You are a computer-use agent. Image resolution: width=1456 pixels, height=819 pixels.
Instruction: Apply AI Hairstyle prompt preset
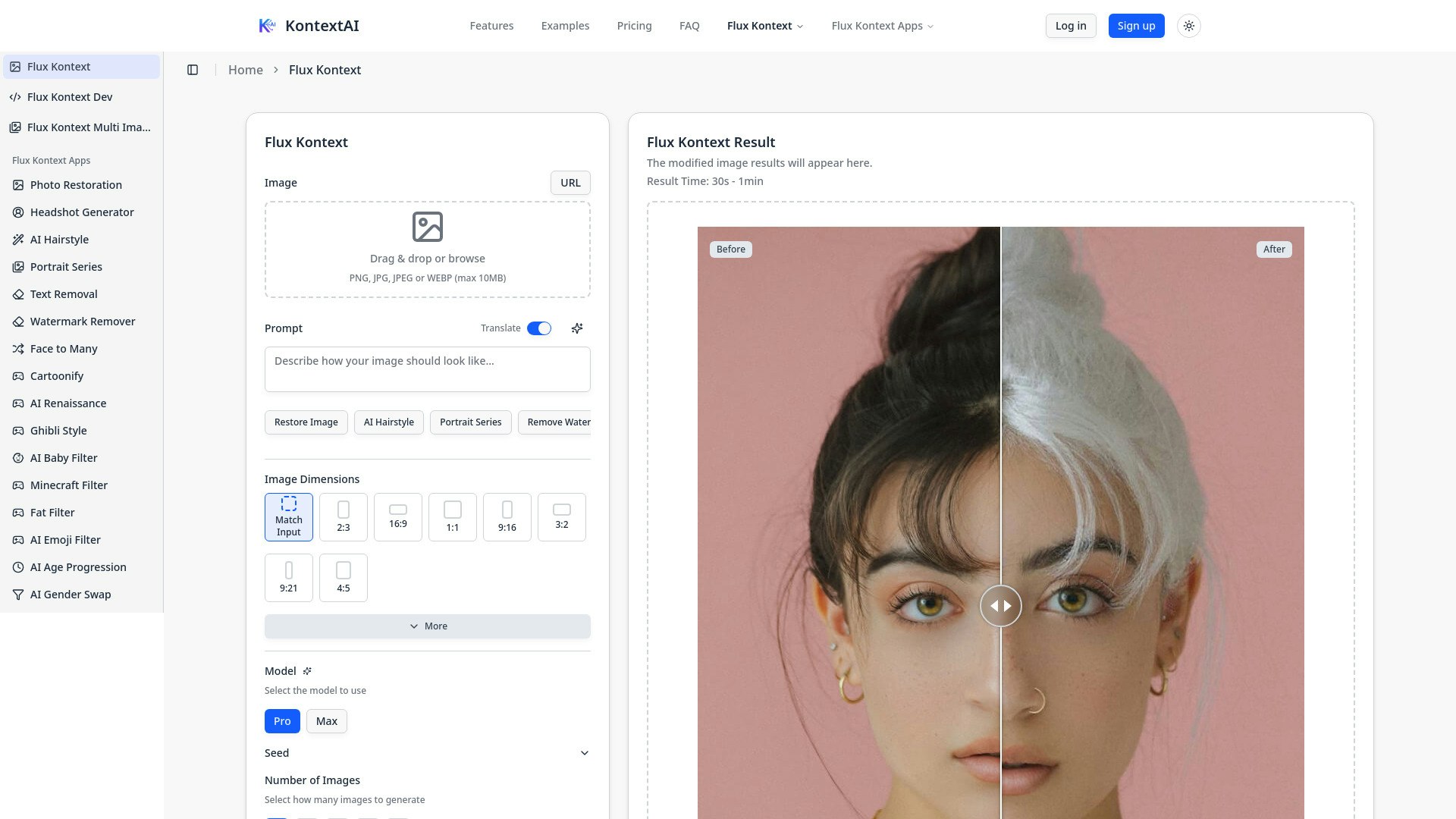click(x=389, y=422)
